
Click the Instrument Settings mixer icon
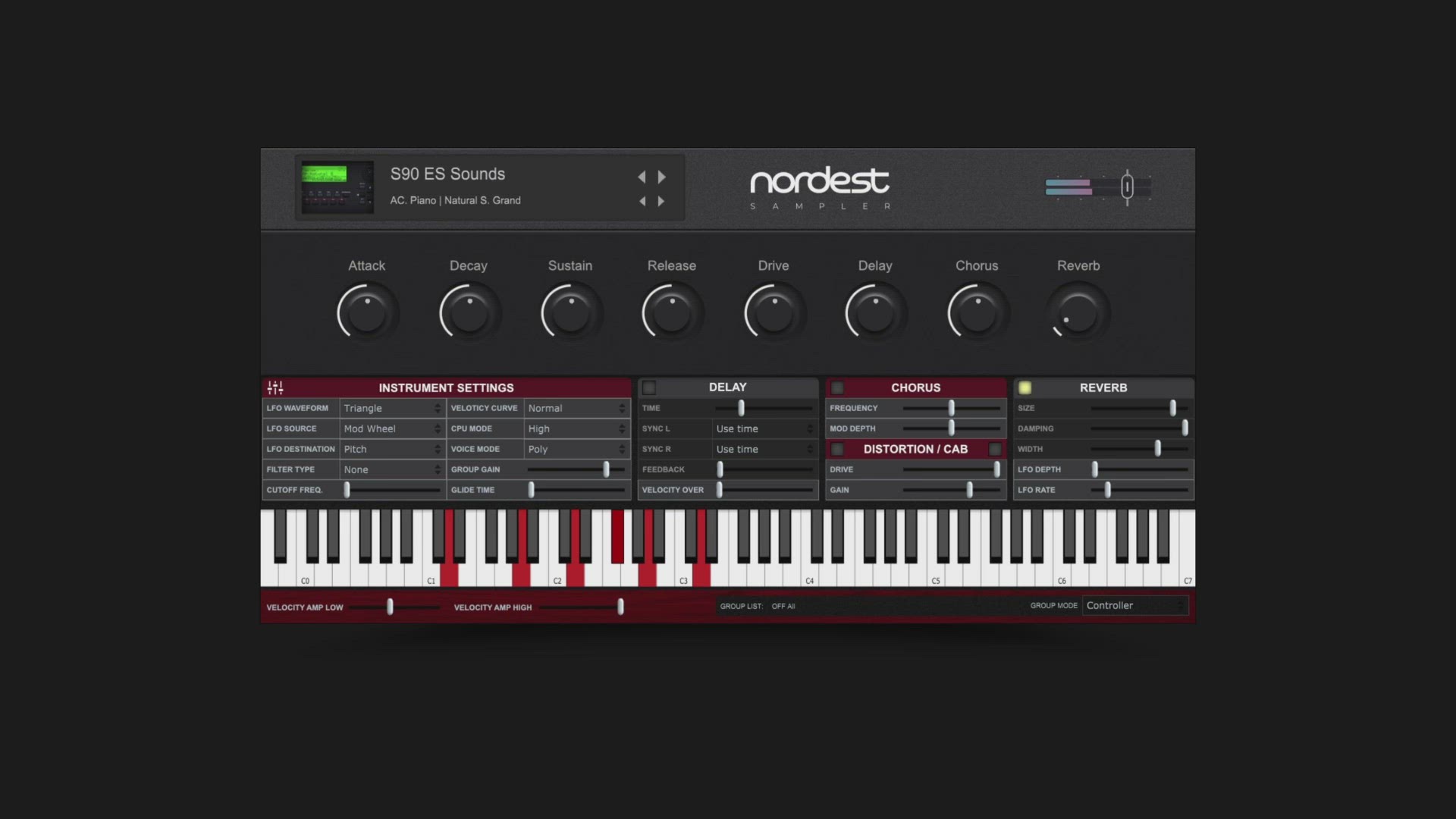click(x=275, y=388)
